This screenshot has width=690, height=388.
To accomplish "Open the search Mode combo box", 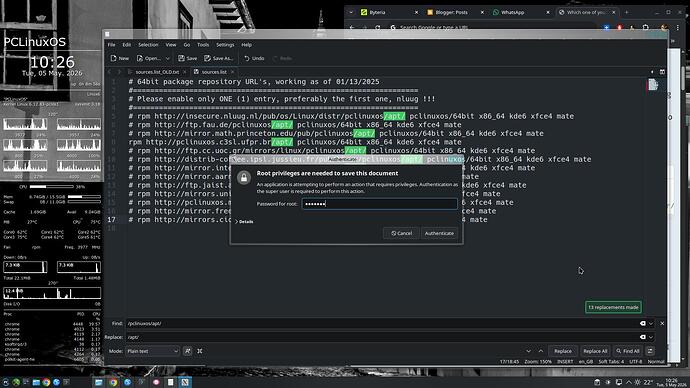I will [x=152, y=351].
